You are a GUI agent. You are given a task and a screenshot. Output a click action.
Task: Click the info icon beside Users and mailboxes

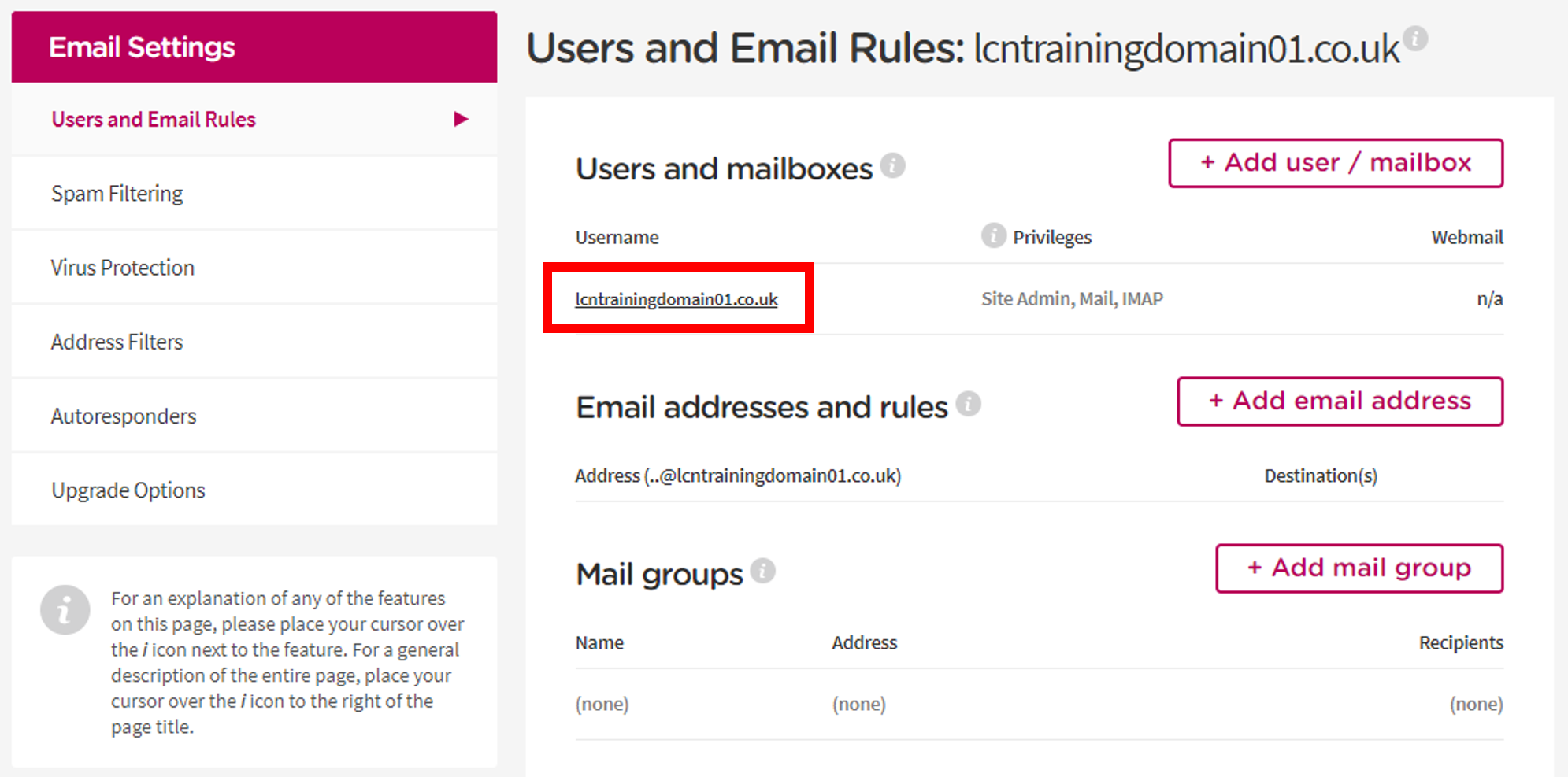(x=892, y=165)
